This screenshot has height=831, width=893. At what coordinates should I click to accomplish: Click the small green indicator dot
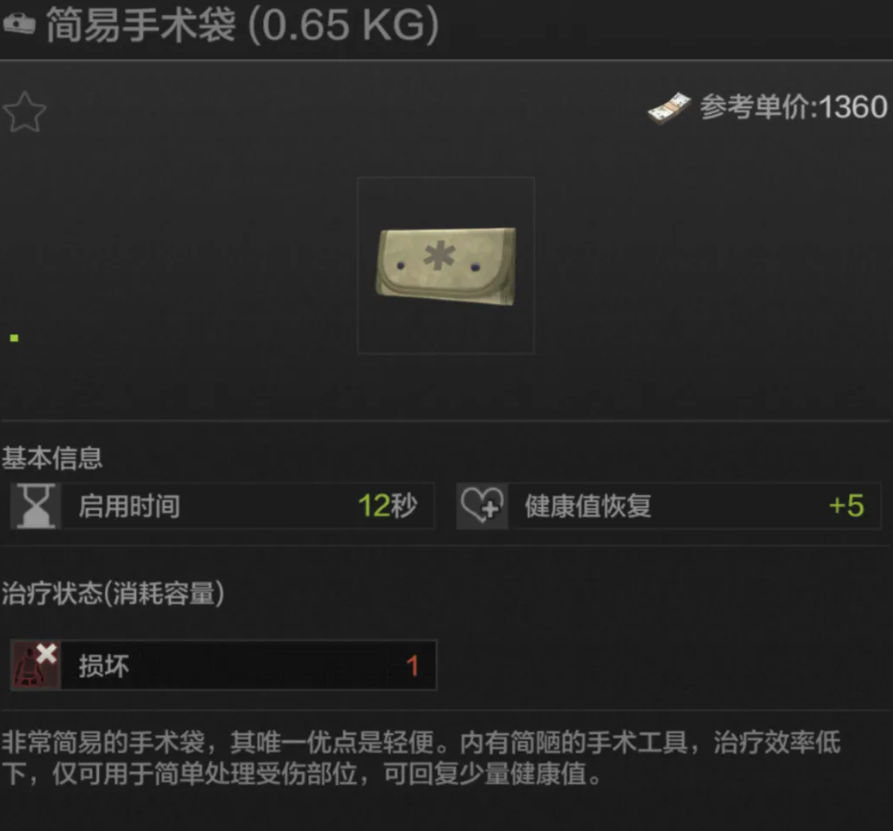(x=14, y=338)
